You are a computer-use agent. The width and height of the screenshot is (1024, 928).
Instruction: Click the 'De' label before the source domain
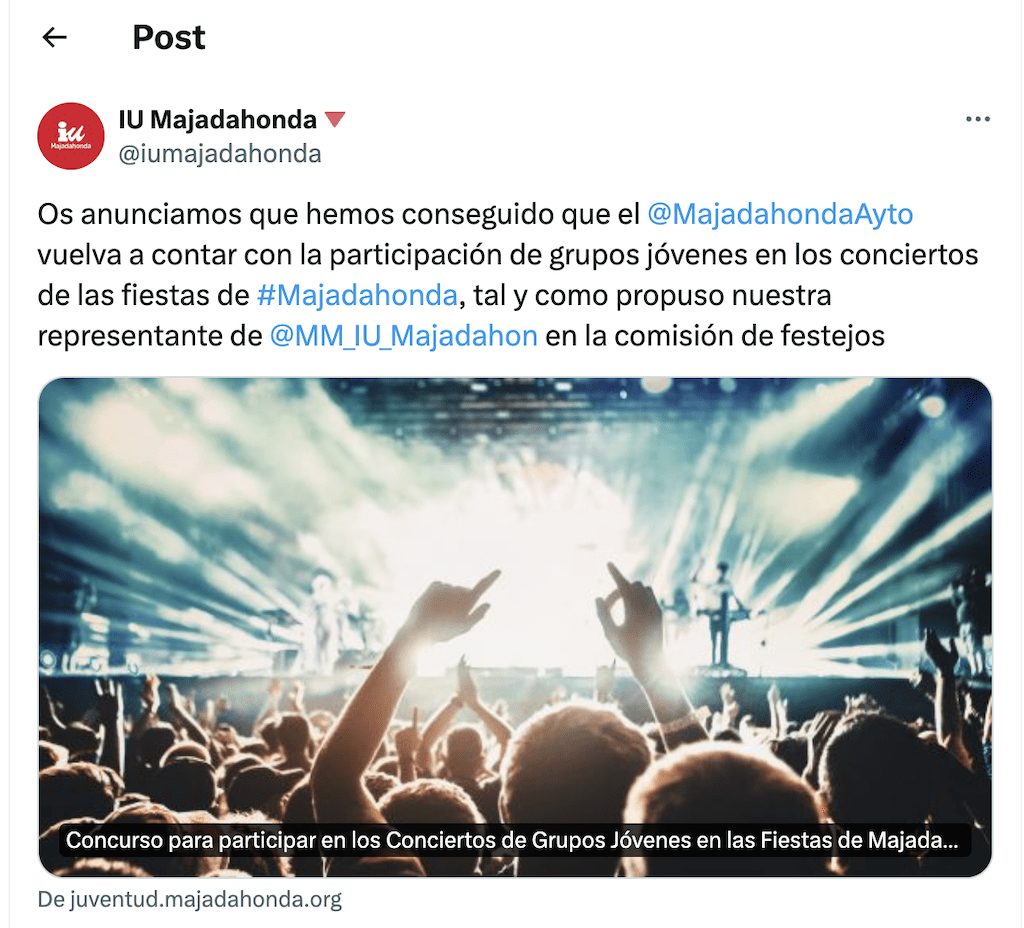[x=51, y=899]
